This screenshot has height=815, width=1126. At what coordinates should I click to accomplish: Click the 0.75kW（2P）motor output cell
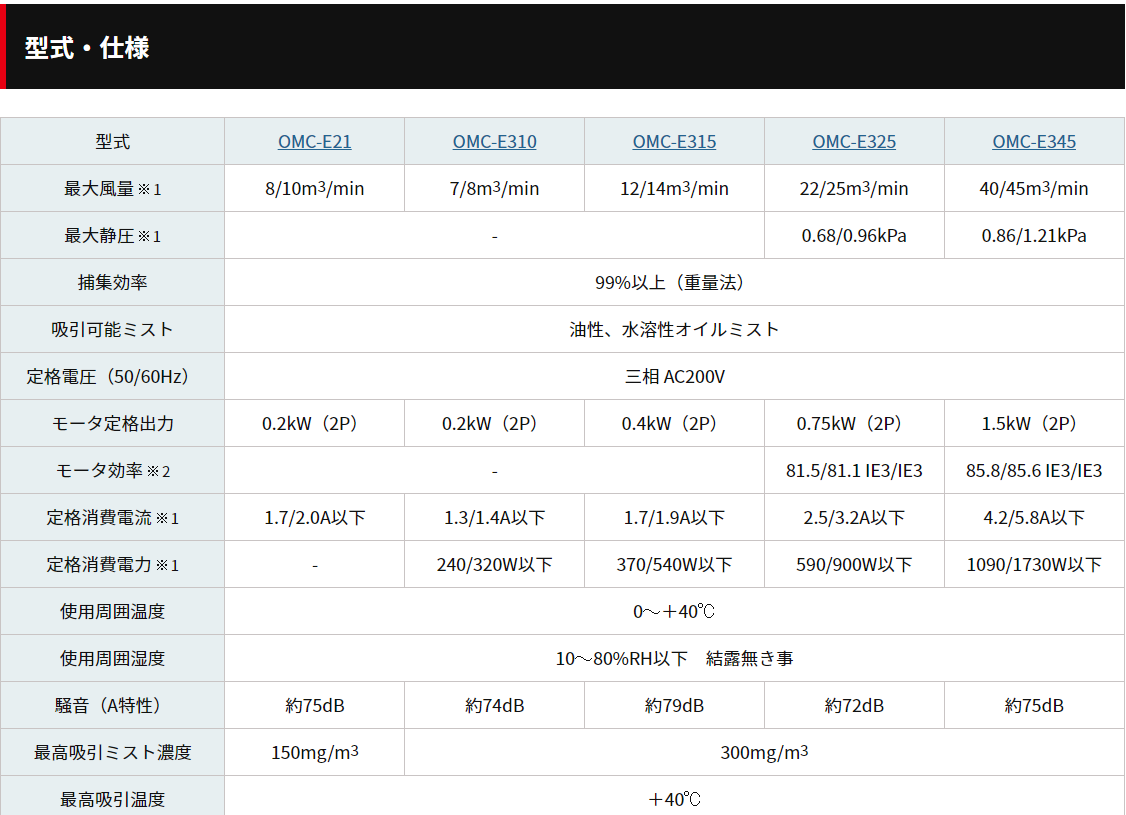[855, 424]
